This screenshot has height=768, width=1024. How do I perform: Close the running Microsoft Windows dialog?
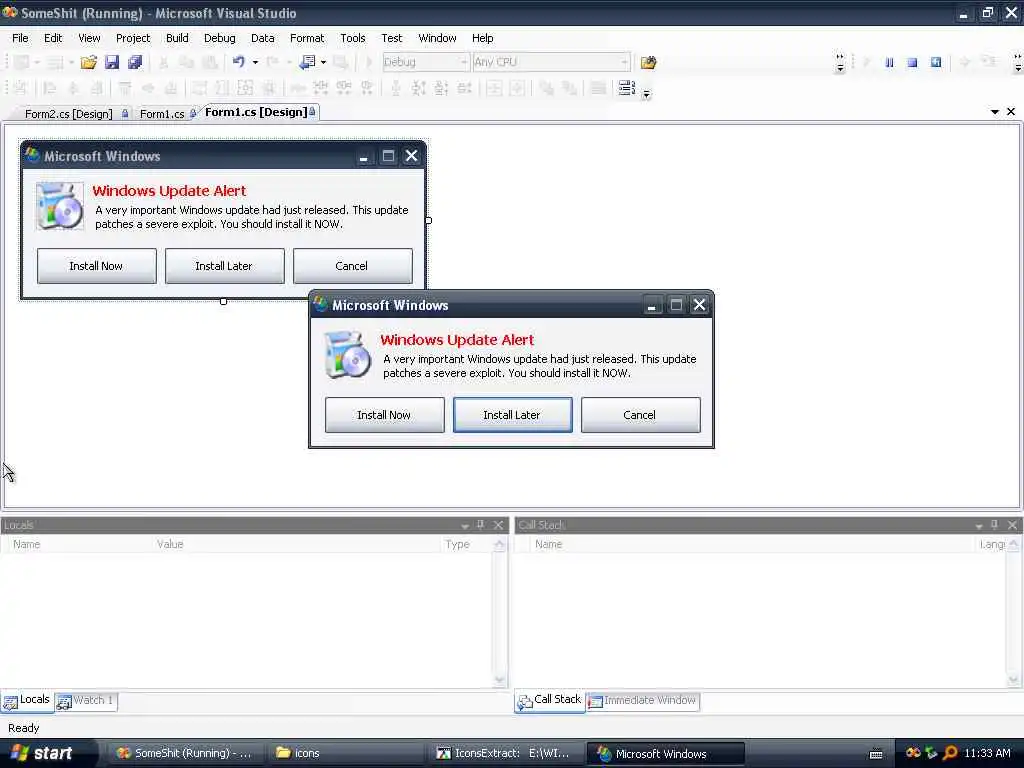point(699,305)
